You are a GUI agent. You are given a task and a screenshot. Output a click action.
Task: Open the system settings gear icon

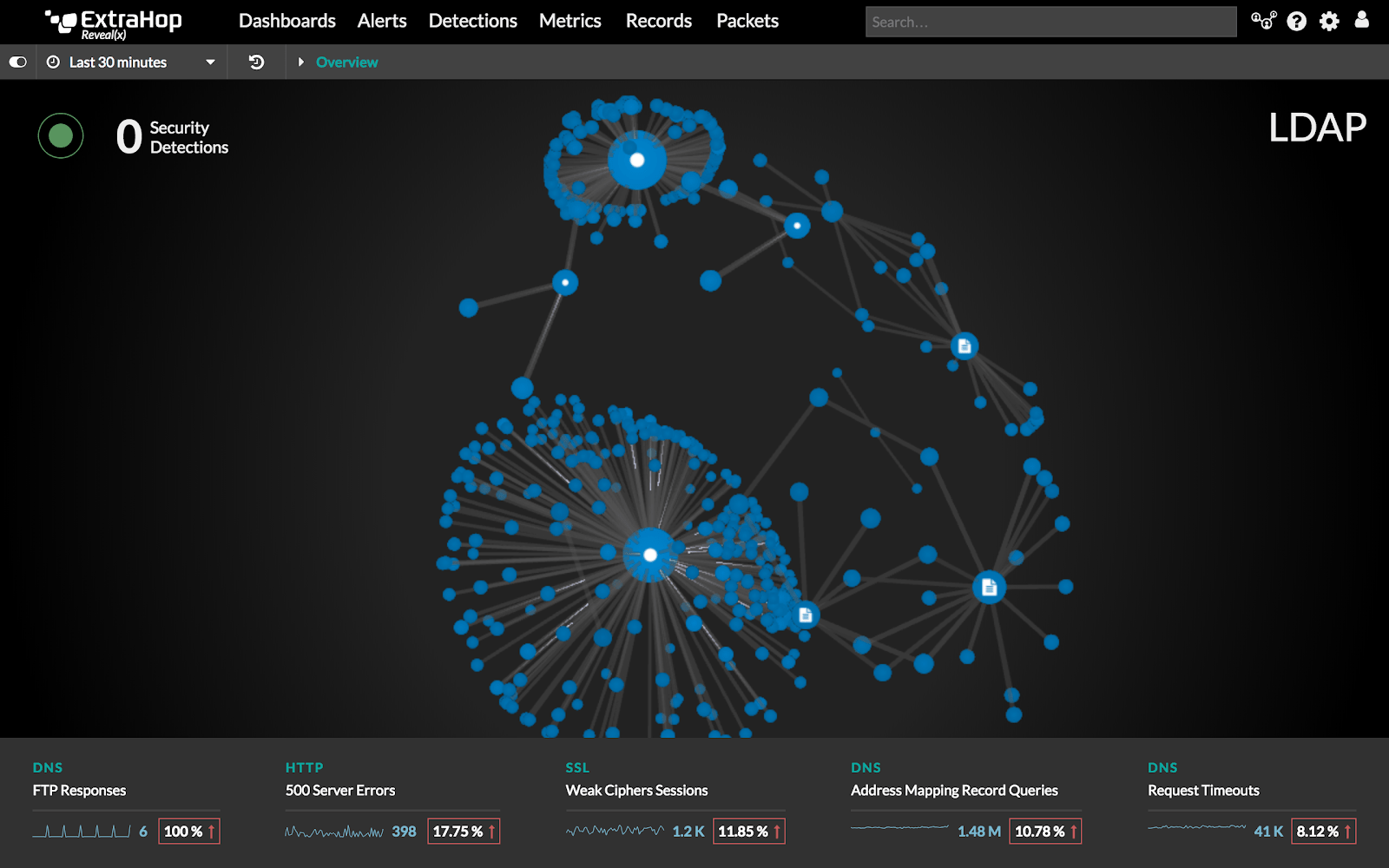(1329, 22)
